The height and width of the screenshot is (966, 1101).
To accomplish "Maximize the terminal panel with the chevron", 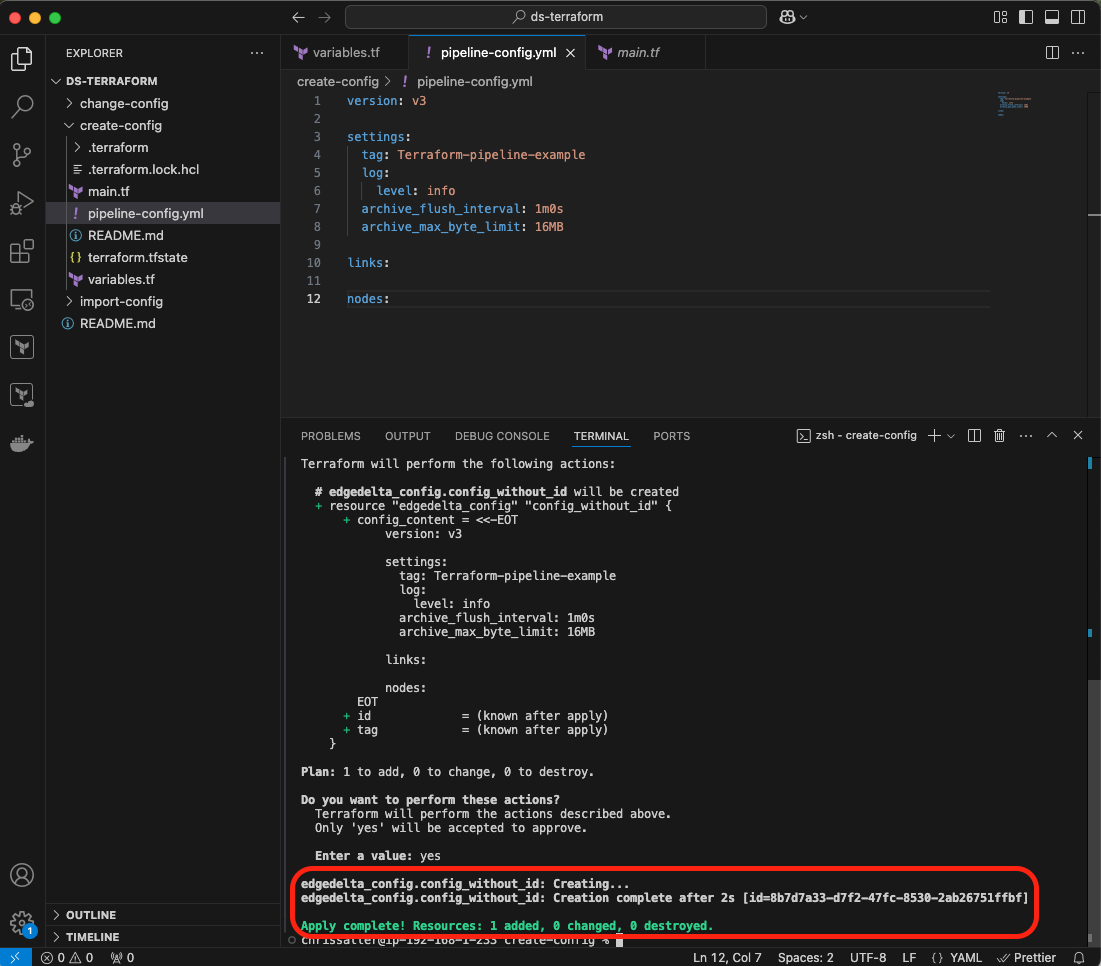I will click(1052, 436).
